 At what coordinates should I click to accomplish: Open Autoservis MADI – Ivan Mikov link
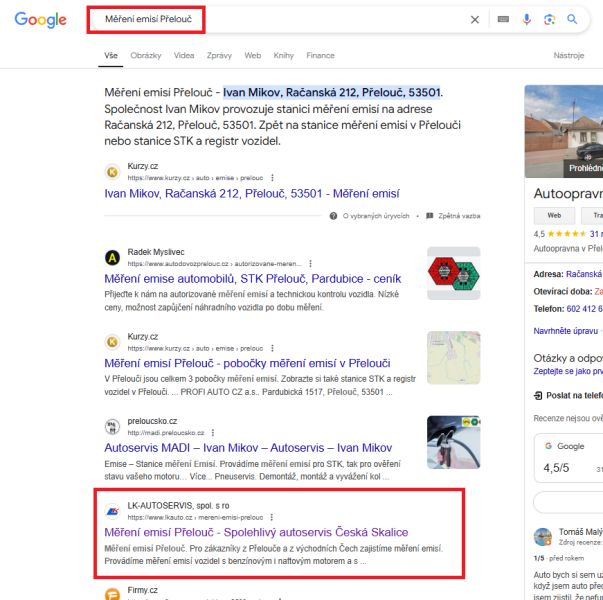(248, 448)
